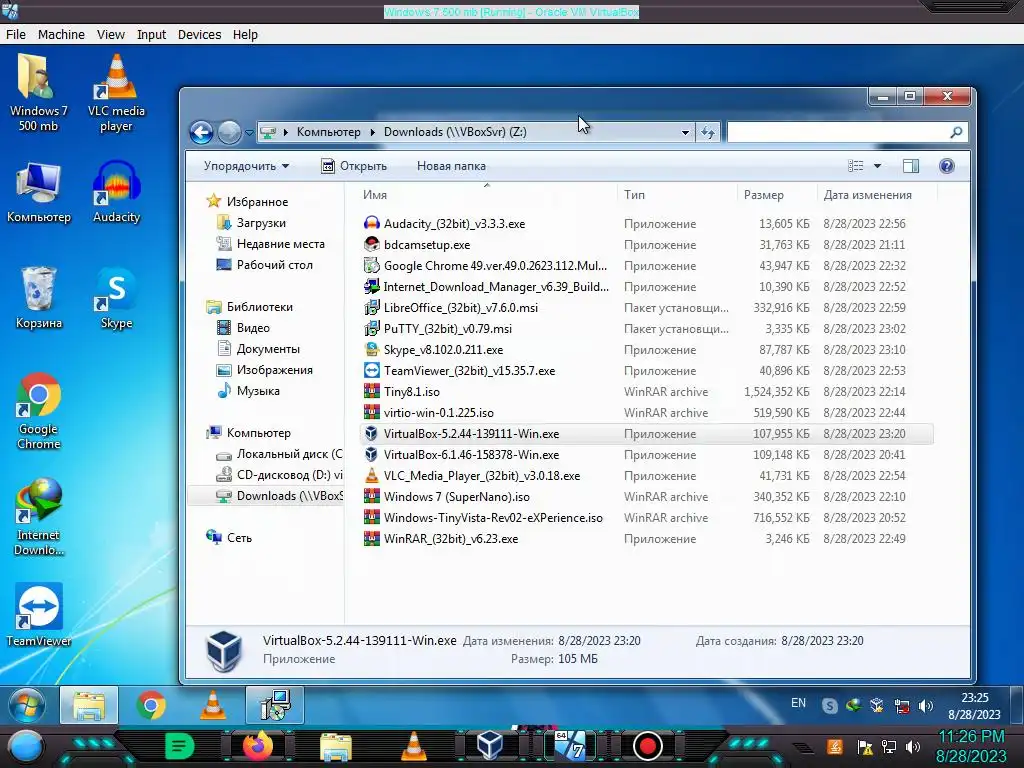Screen dimensions: 1024x768
Task: Open the VirtualBox Input menu
Action: click(x=152, y=35)
